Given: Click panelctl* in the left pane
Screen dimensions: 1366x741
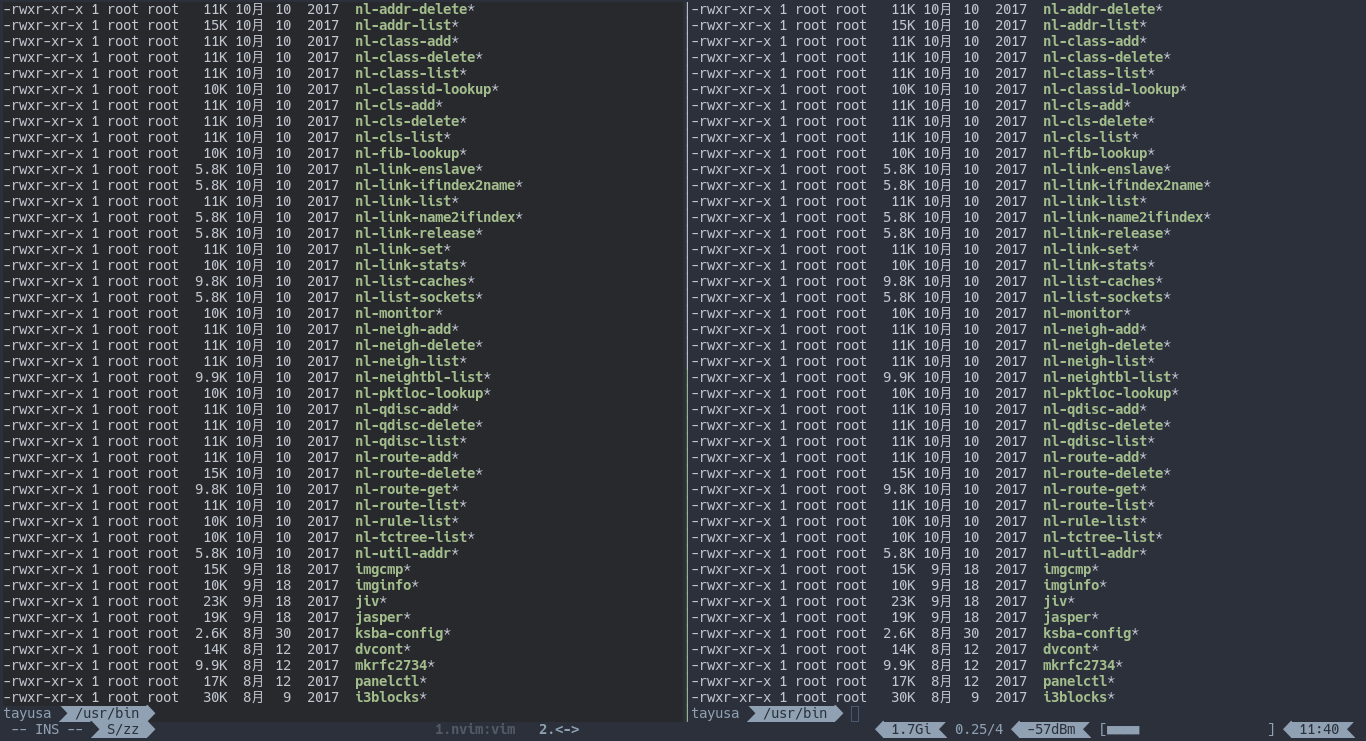Looking at the screenshot, I should coord(391,681).
